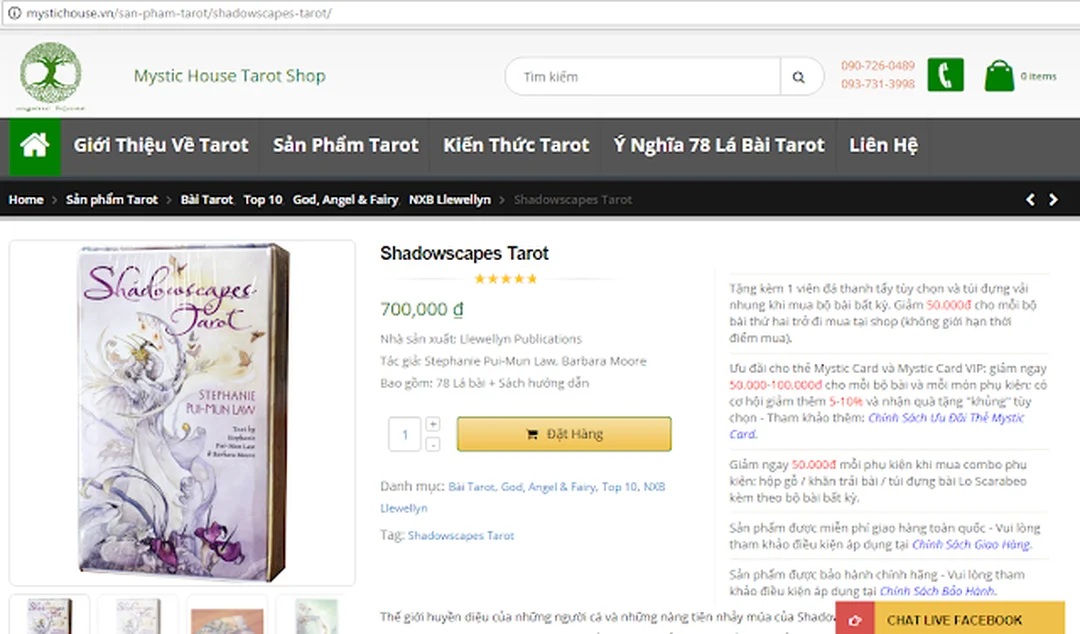The image size is (1080, 634).
Task: Go to next product arrow
Action: [x=1053, y=200]
